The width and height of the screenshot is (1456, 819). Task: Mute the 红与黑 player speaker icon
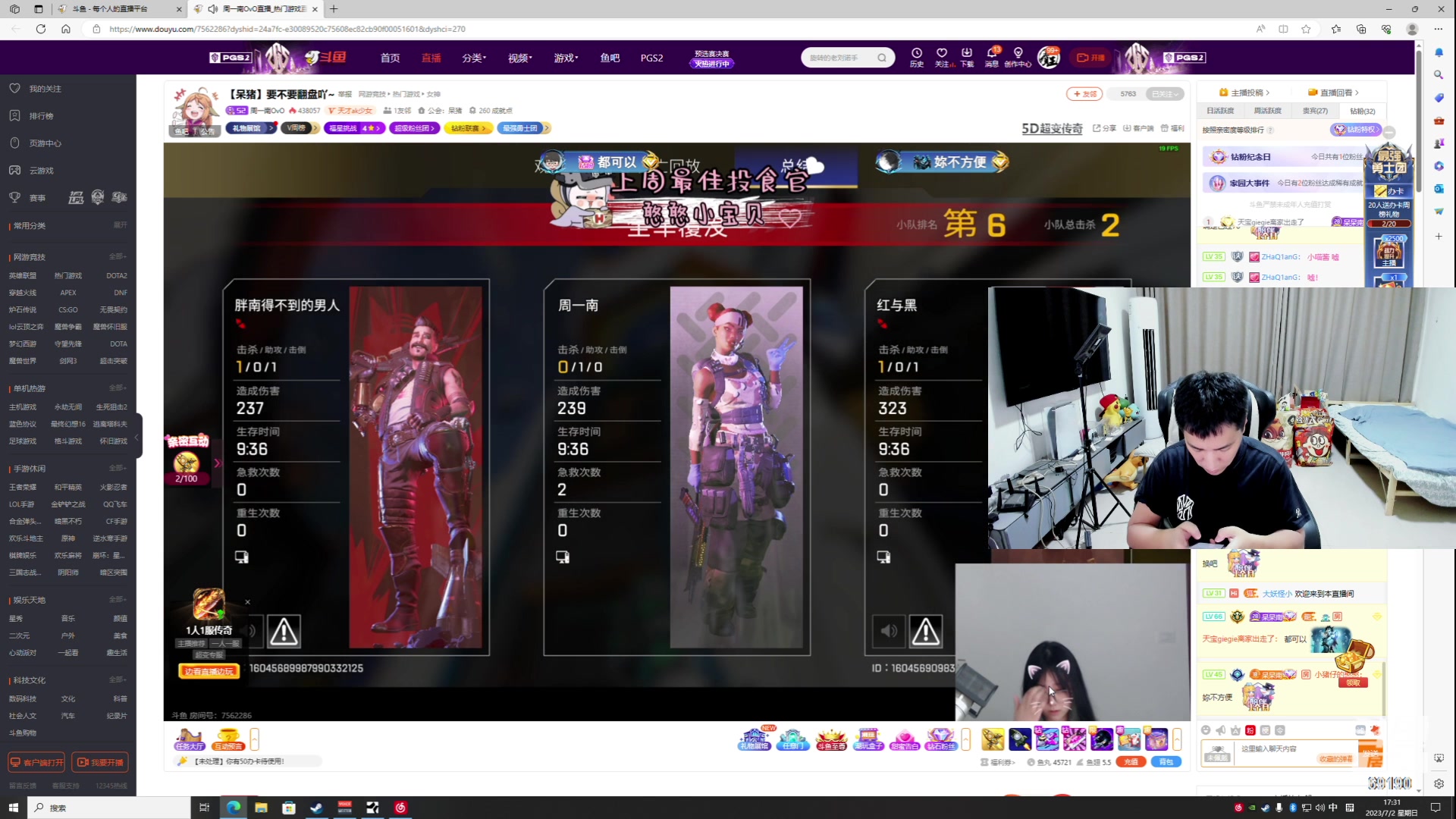888,631
